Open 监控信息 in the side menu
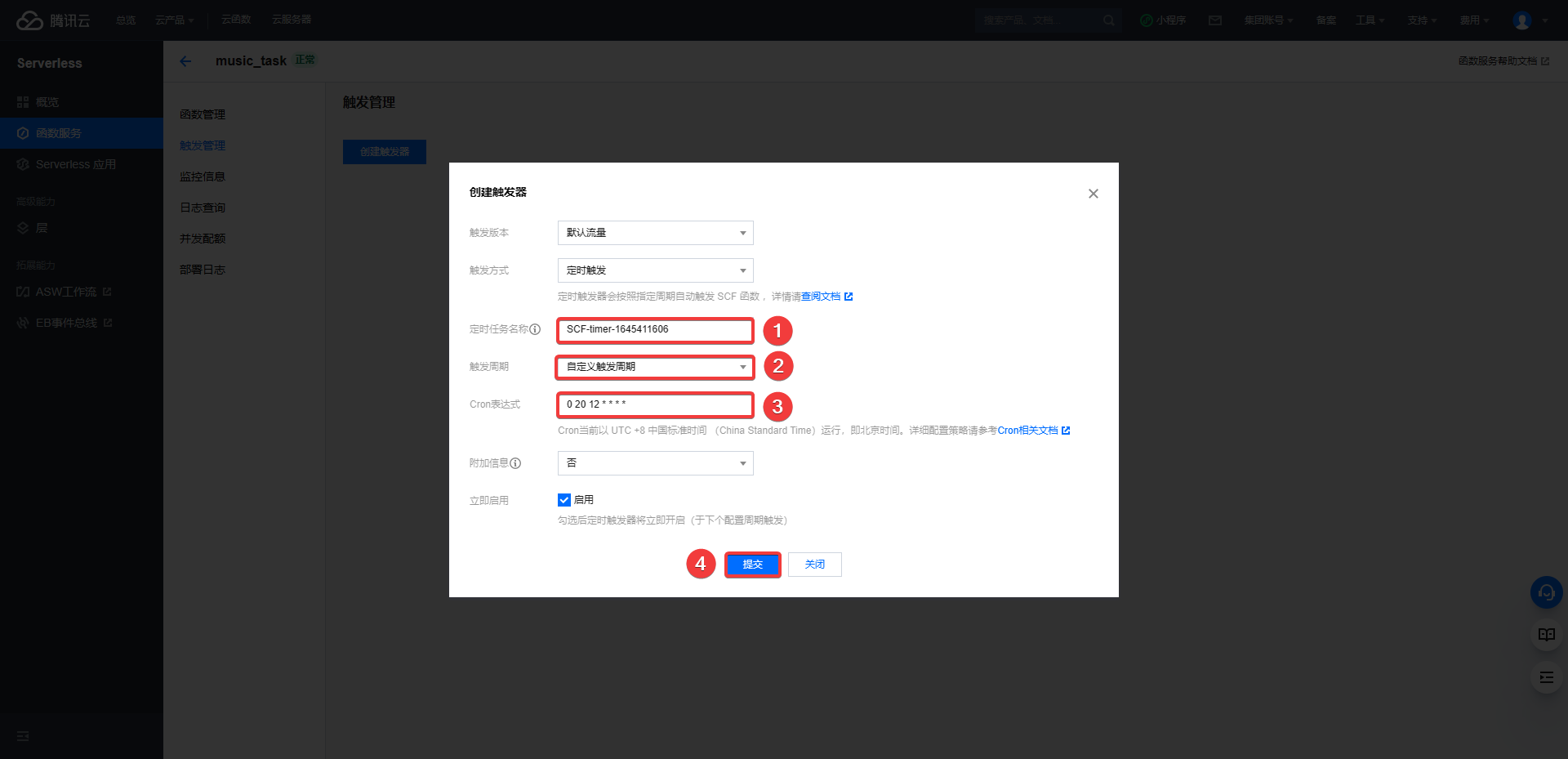This screenshot has height=759, width=1568. pos(203,176)
